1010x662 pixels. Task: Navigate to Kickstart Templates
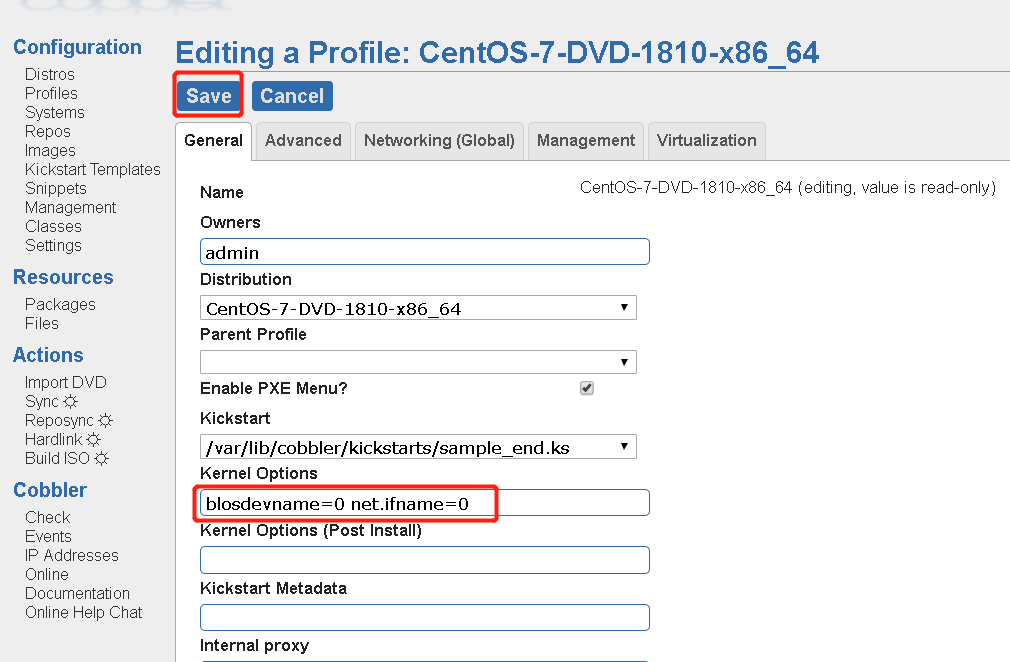[92, 170]
